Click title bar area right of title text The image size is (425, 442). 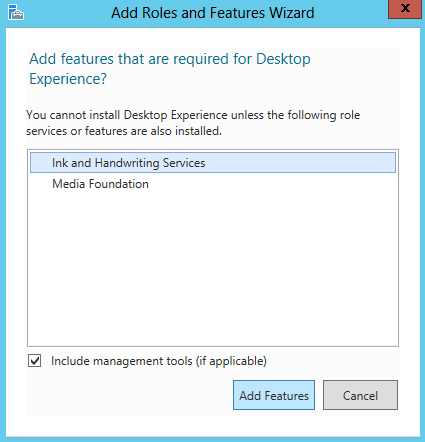coord(350,13)
